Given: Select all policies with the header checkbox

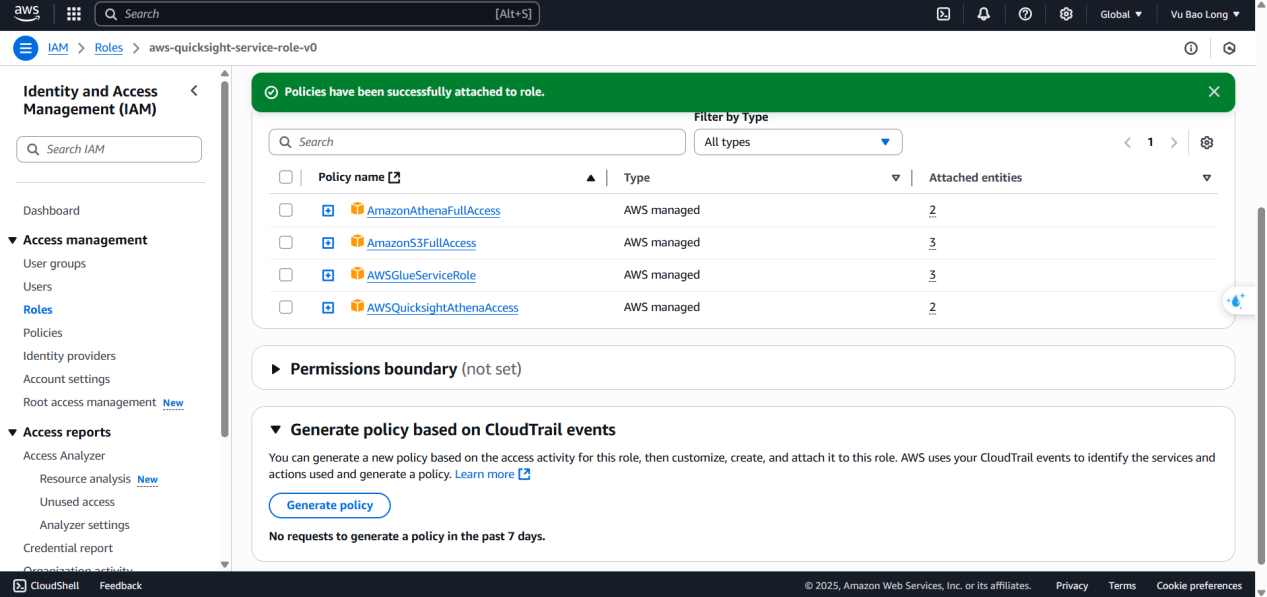Looking at the screenshot, I should 286,177.
